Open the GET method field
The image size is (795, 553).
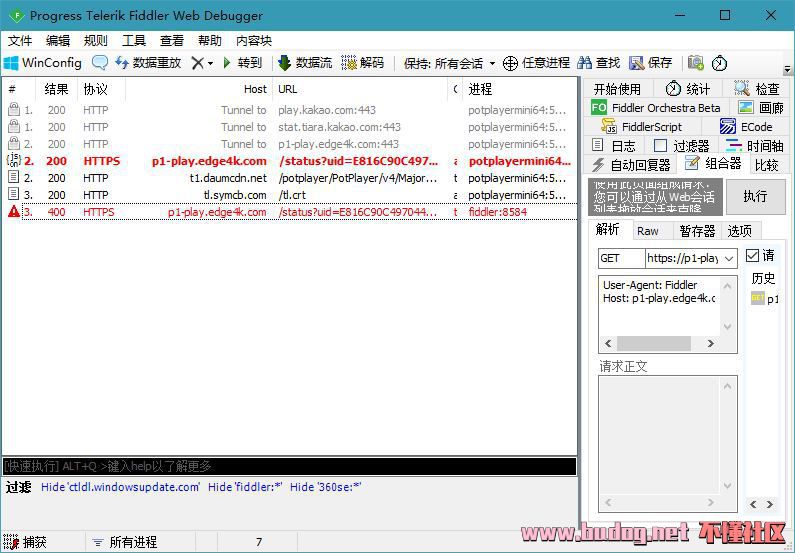(621, 259)
